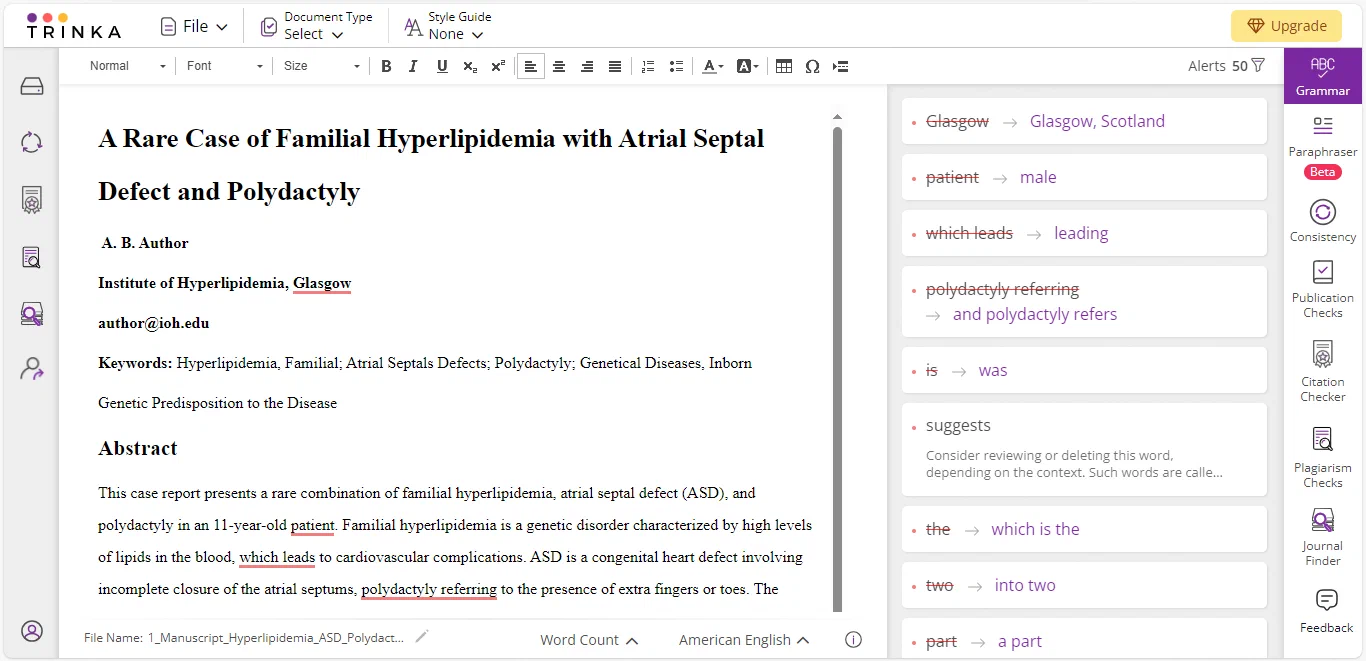Open the user account icon
This screenshot has height=661, width=1366.
[x=32, y=631]
